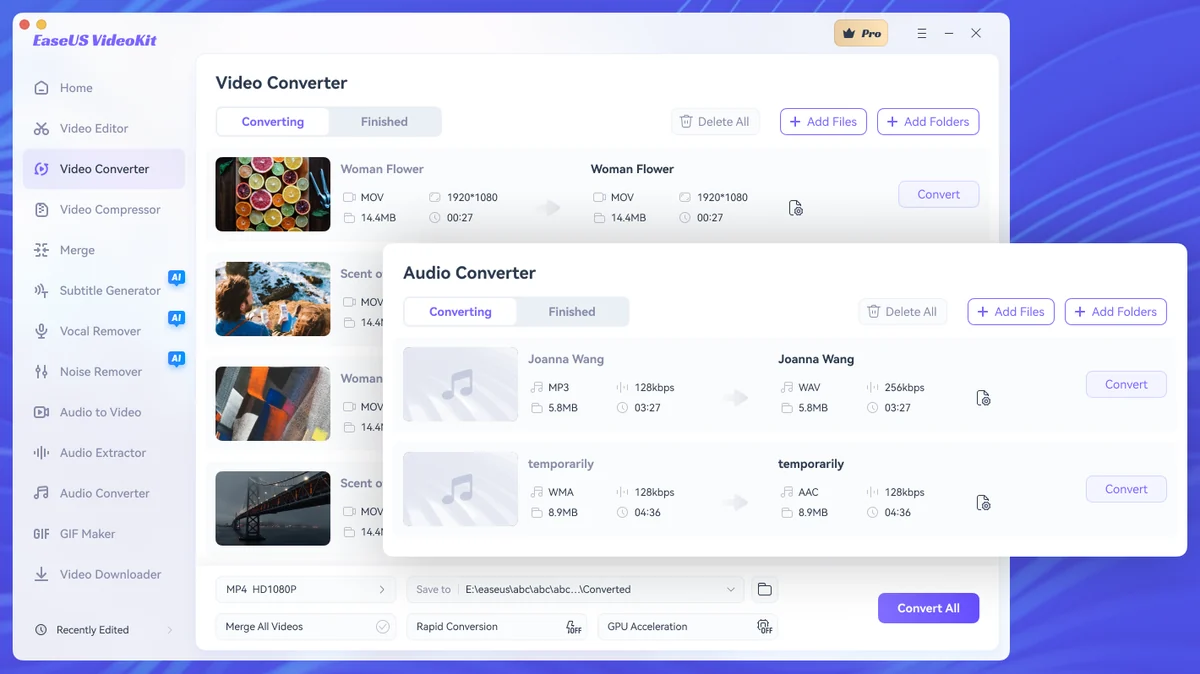Image resolution: width=1200 pixels, height=674 pixels.
Task: Click Add Folders in Video Converter
Action: coord(928,122)
